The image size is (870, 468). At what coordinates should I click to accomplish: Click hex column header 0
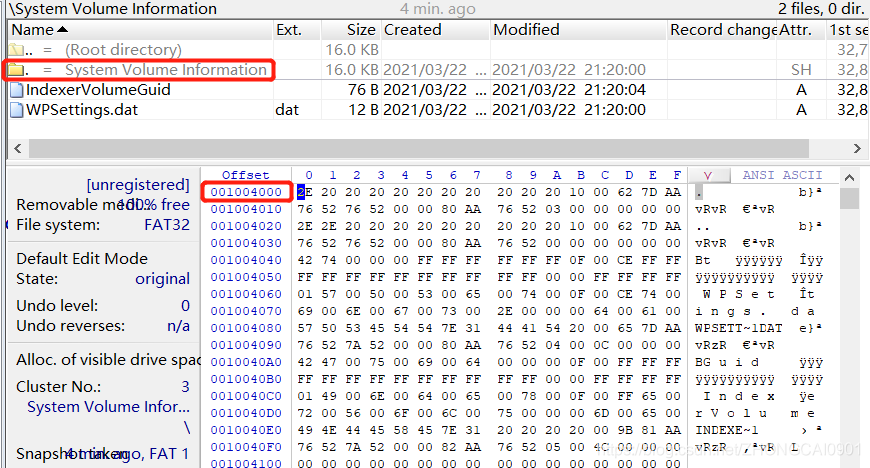(x=309, y=175)
